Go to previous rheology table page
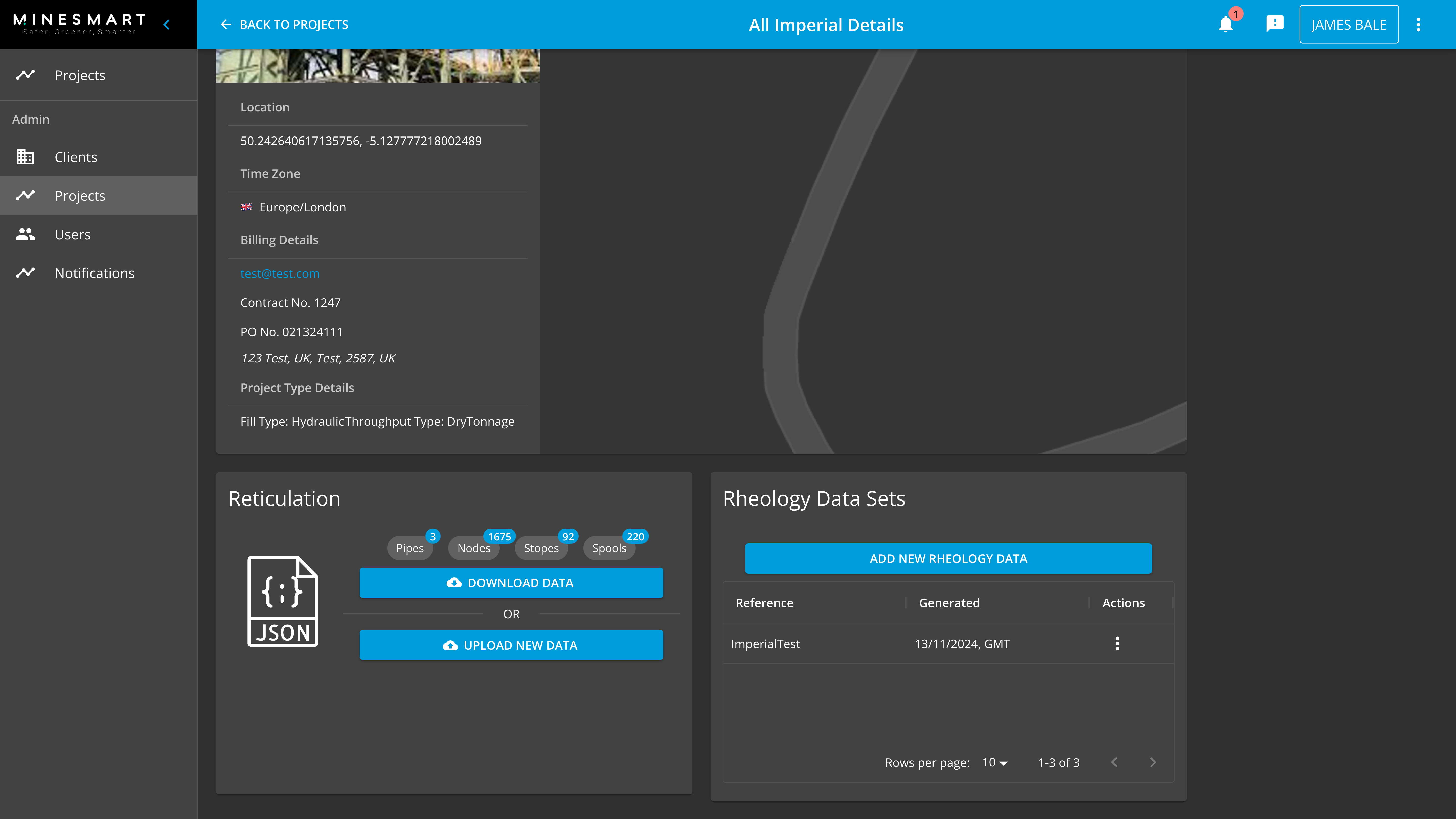Screen dimensions: 1456x819 tap(1114, 762)
